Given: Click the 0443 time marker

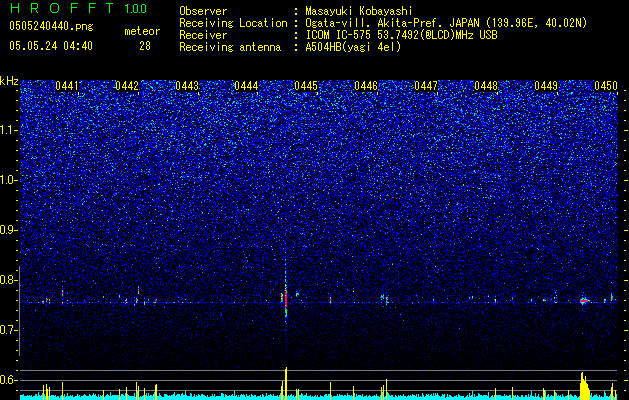Looking at the screenshot, I should [187, 86].
